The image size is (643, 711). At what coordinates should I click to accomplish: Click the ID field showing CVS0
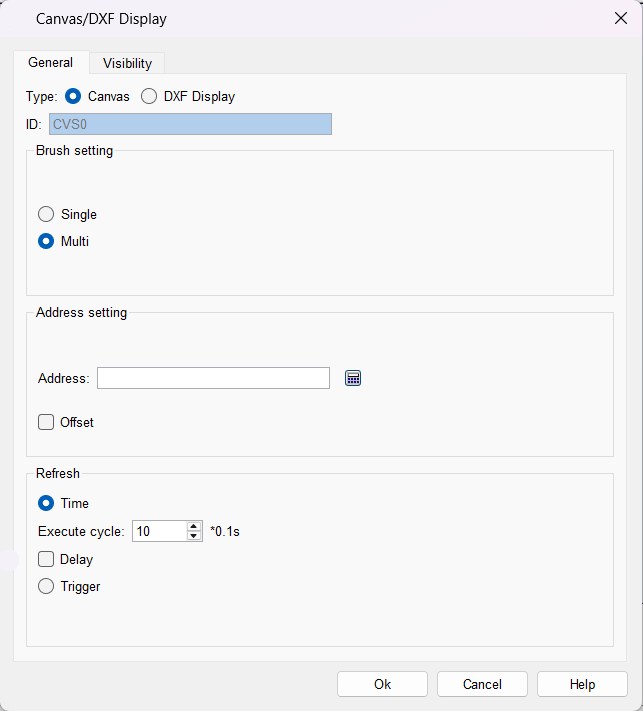coord(190,124)
